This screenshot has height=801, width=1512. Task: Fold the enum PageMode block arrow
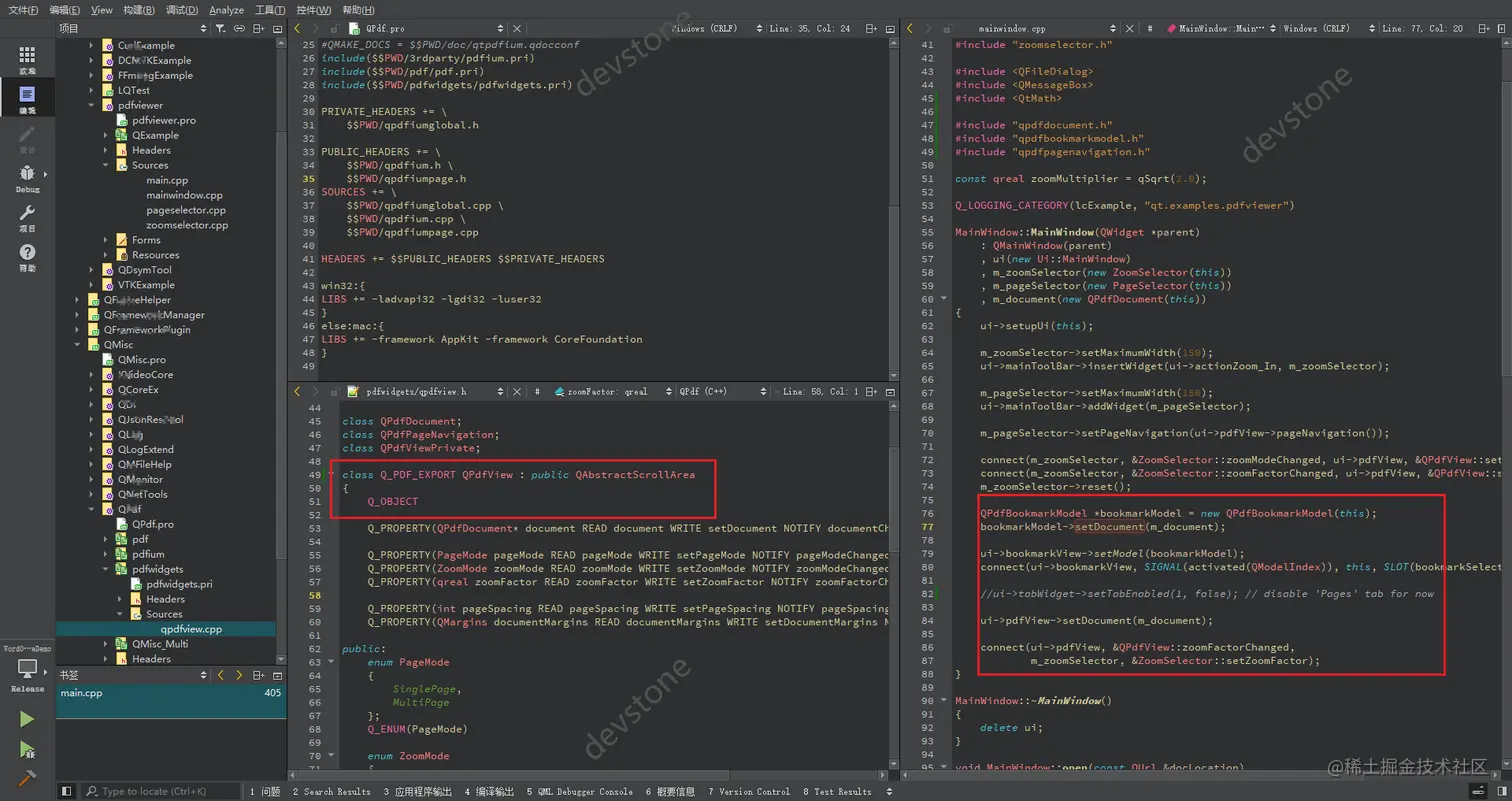tap(331, 662)
